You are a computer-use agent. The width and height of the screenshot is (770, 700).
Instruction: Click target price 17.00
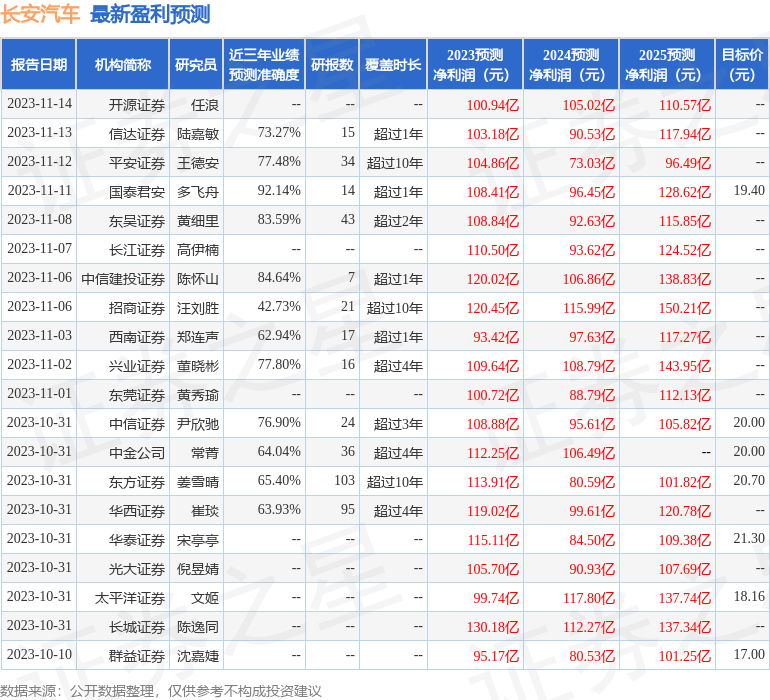point(749,654)
